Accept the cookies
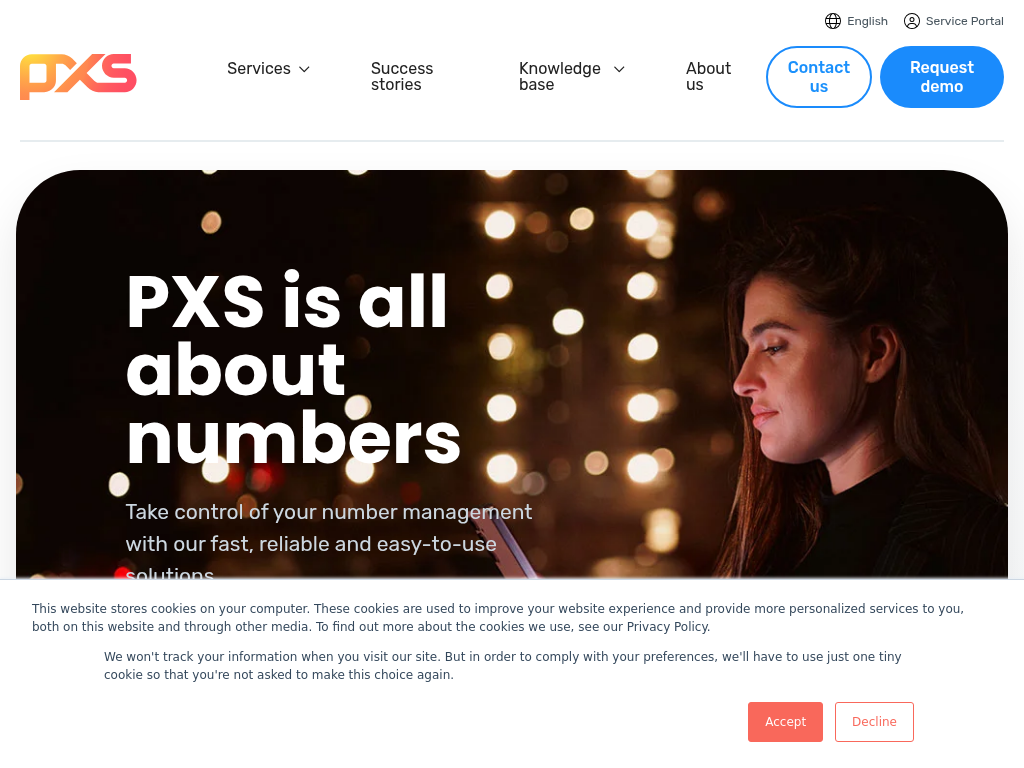 785,722
